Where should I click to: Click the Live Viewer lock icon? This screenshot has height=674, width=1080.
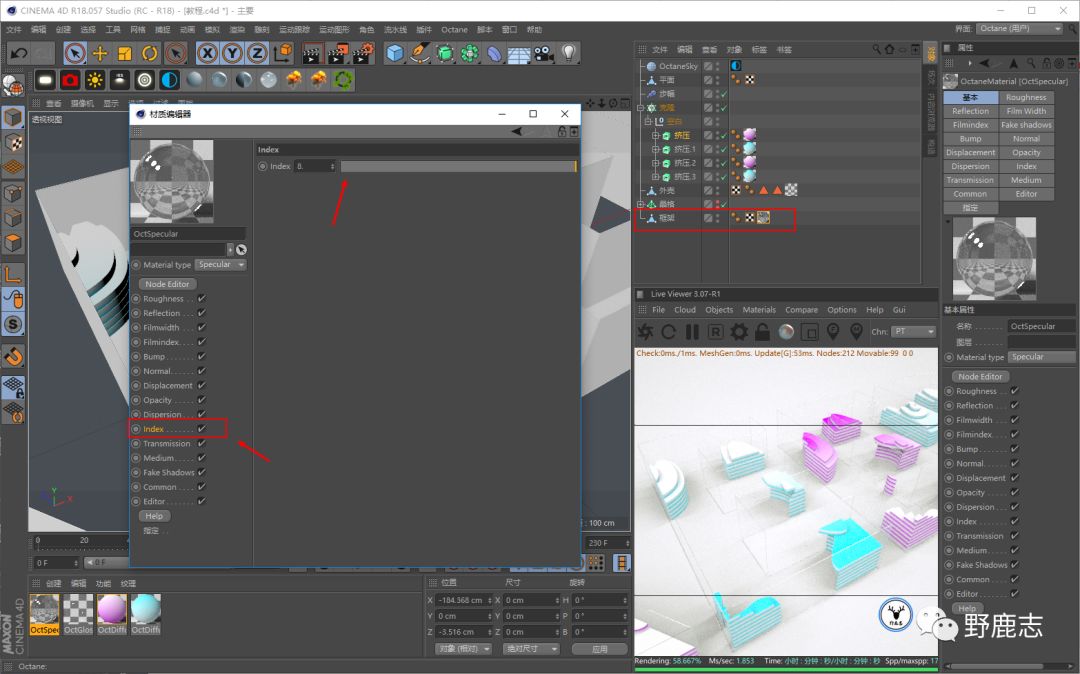point(762,332)
